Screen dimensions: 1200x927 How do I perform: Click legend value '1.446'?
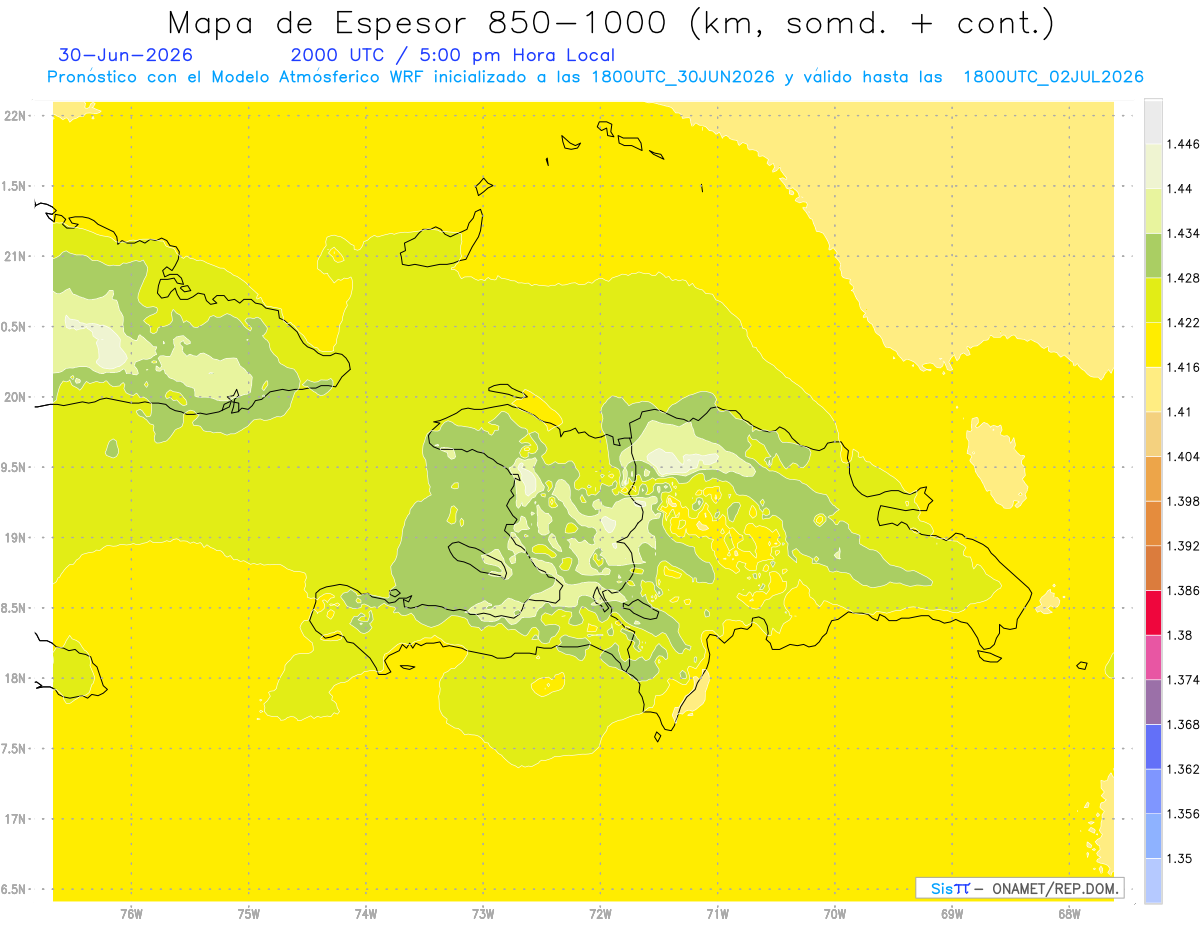1183,144
